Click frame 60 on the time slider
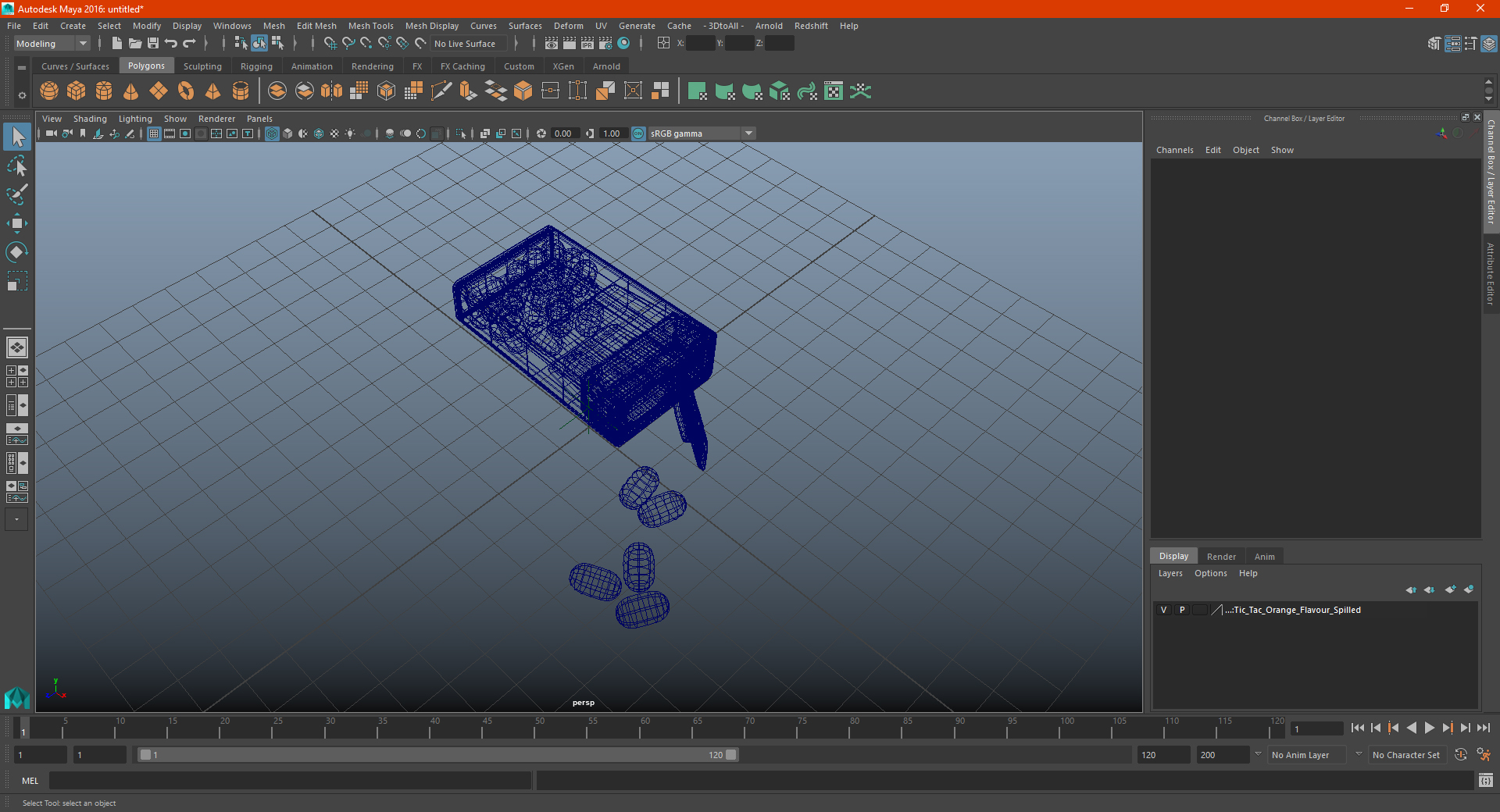1500x812 pixels. (641, 728)
